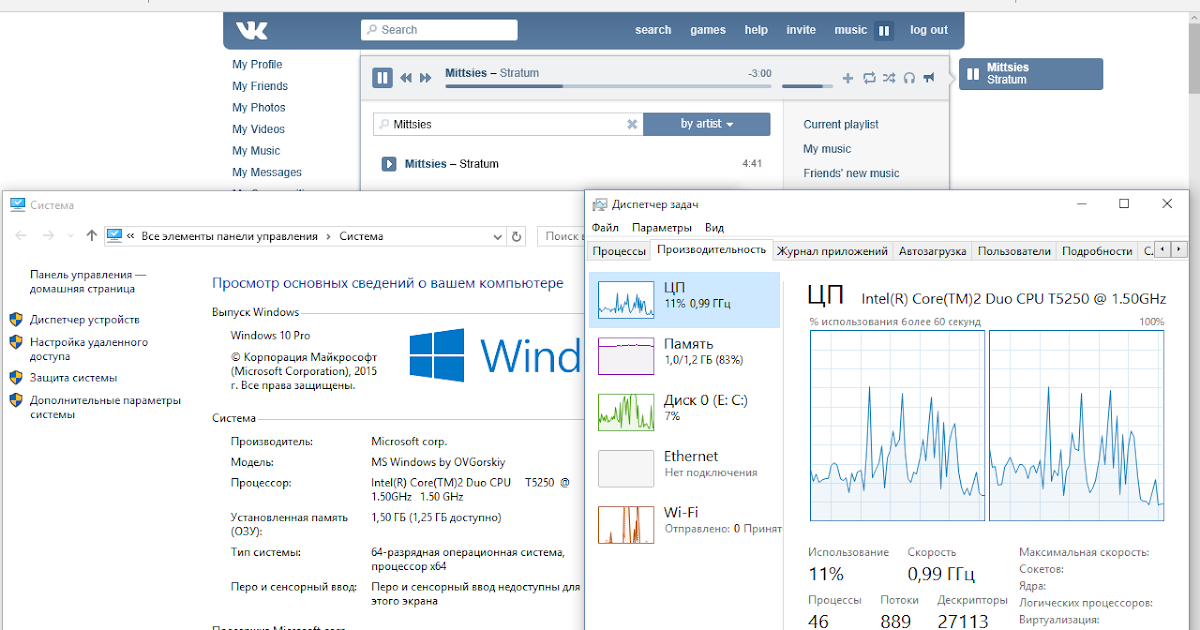Open 'invite' in the VK top menu
The image size is (1200, 630).
tap(801, 30)
